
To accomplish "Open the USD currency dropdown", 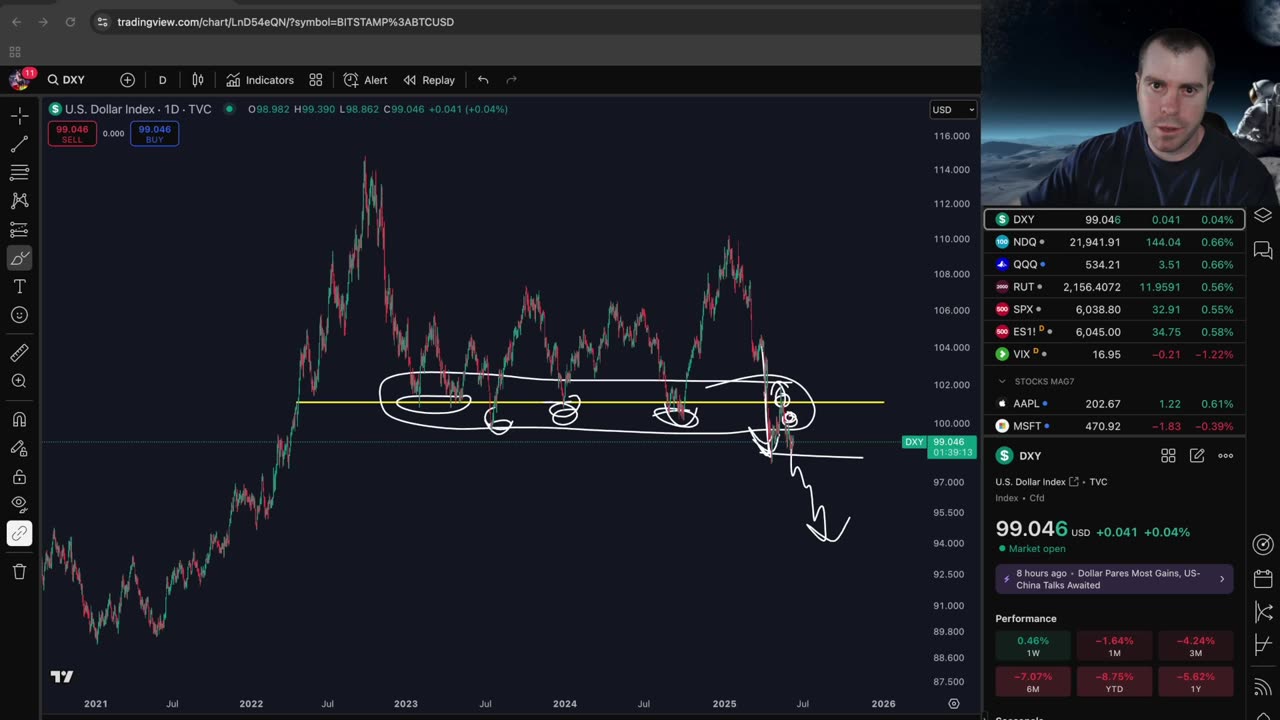I will pos(953,109).
